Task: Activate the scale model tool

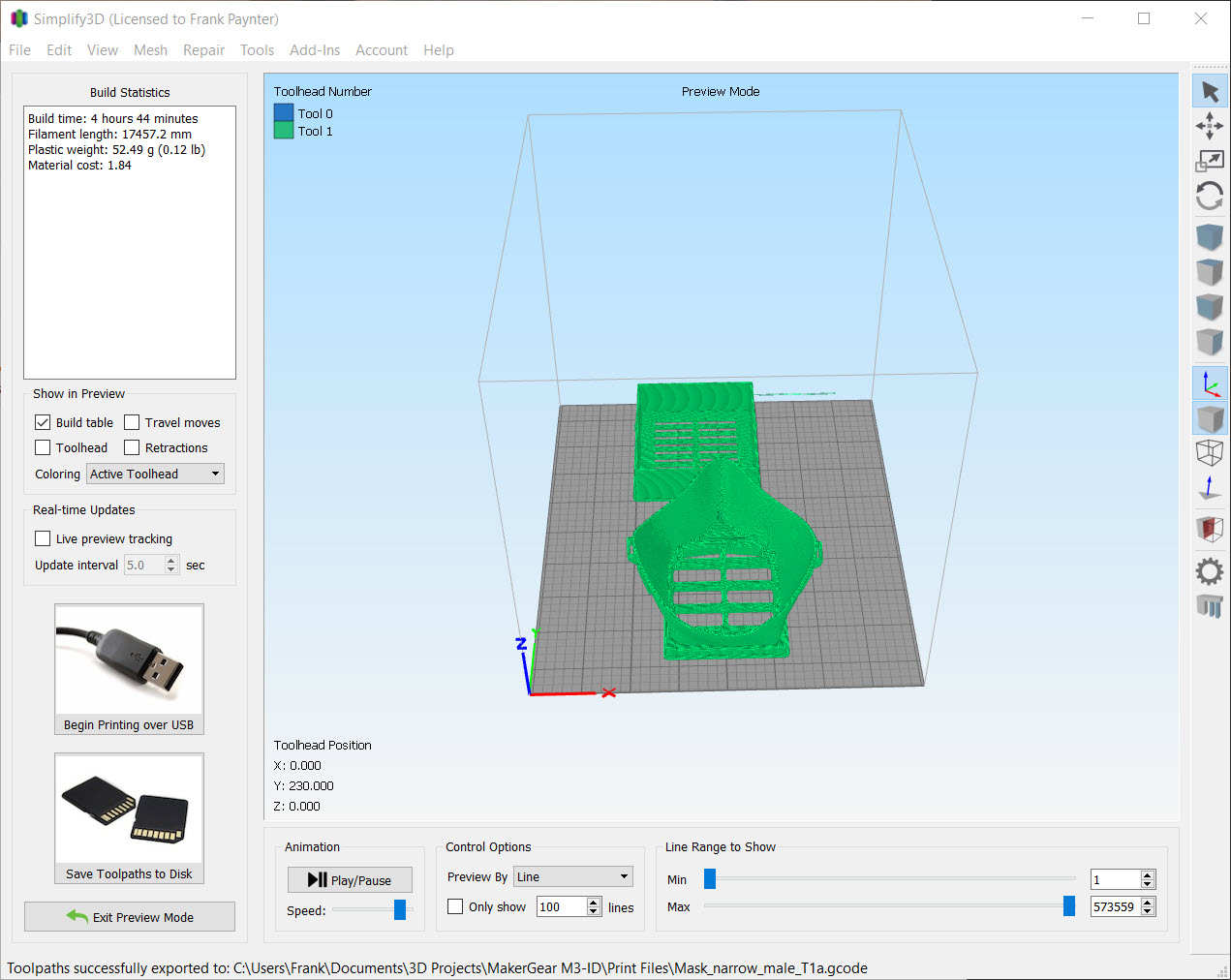Action: tap(1210, 161)
